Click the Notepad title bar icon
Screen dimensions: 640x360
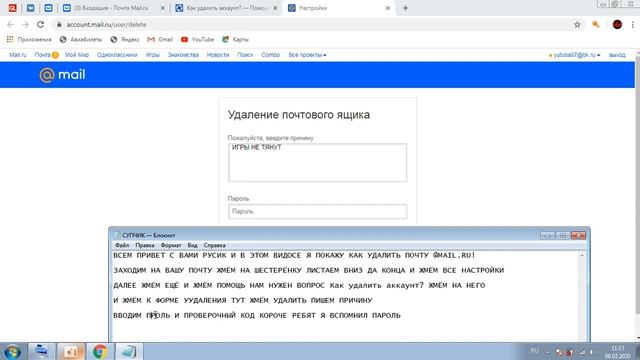[117, 235]
